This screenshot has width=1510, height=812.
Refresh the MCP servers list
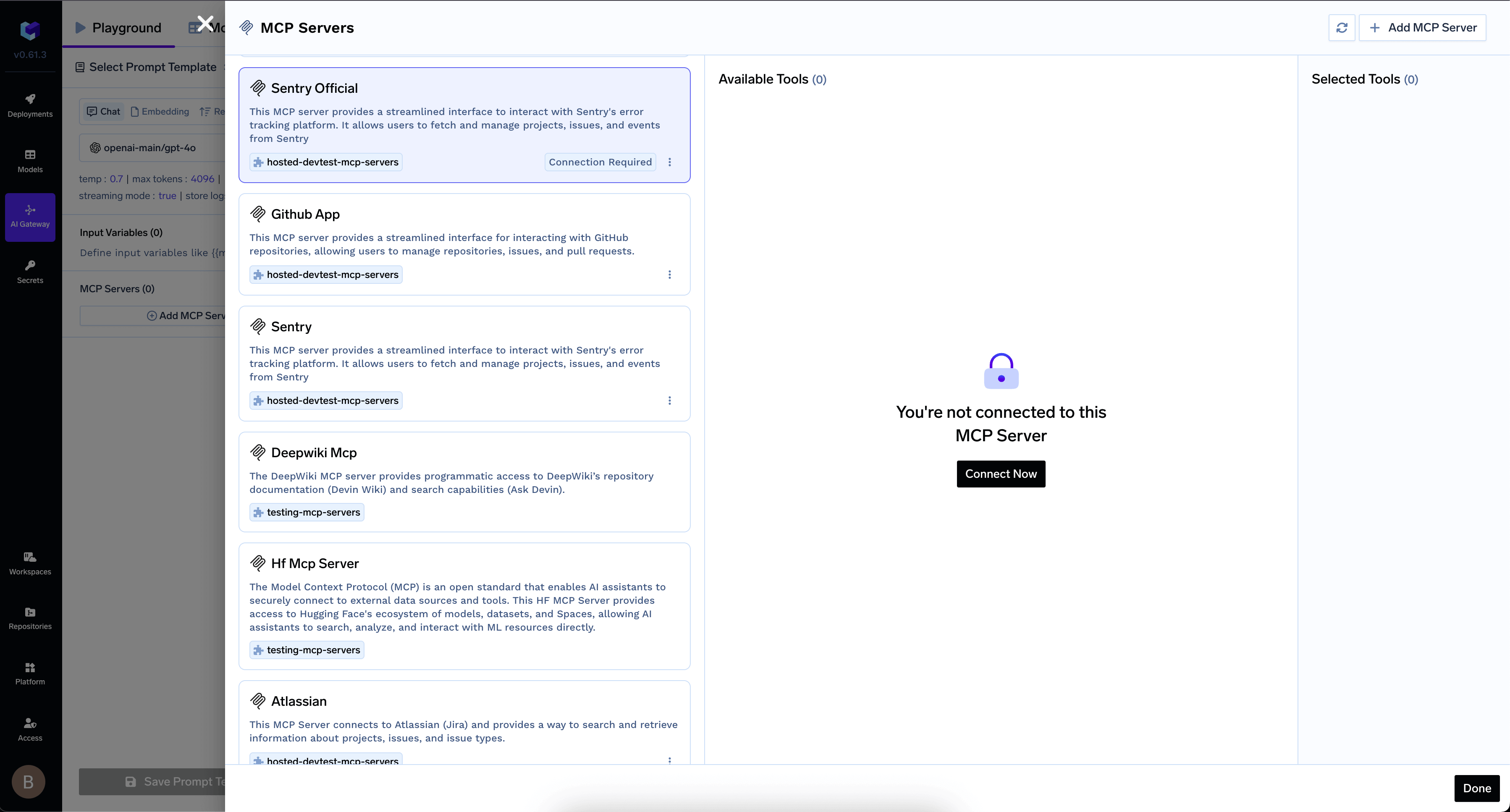coord(1342,27)
